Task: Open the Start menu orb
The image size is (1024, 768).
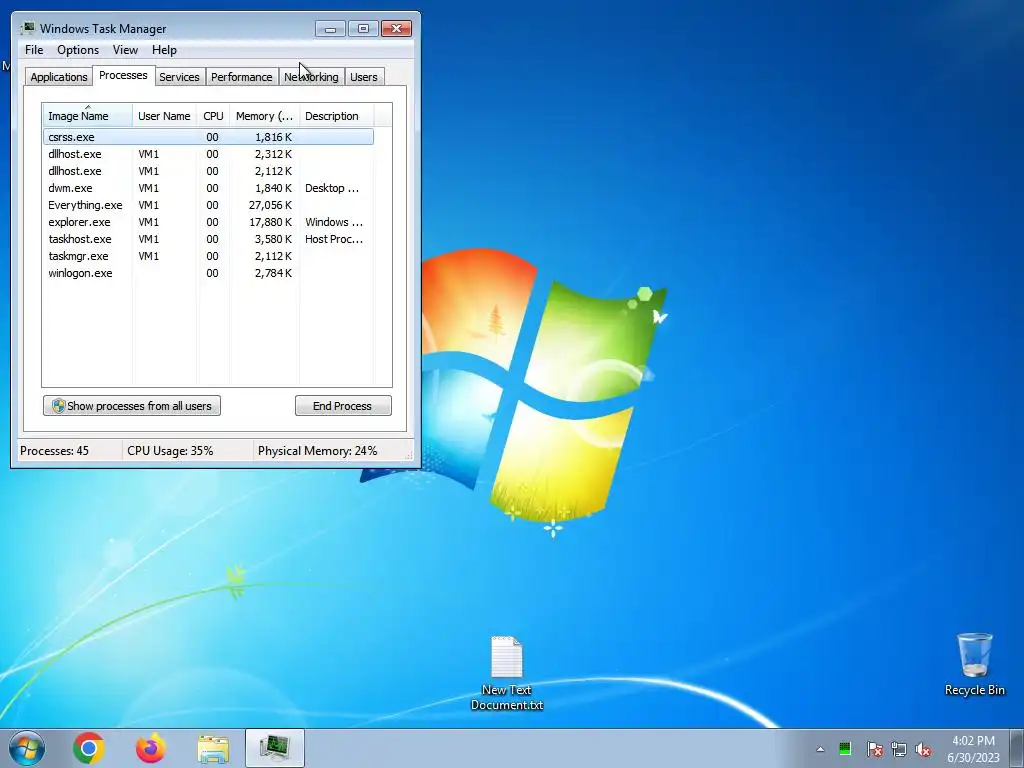Action: (27, 748)
